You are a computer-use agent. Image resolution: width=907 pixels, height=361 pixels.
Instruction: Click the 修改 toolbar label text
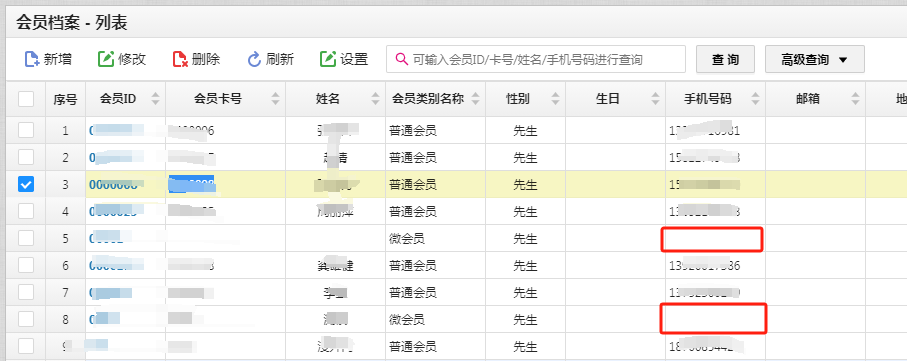tap(132, 59)
